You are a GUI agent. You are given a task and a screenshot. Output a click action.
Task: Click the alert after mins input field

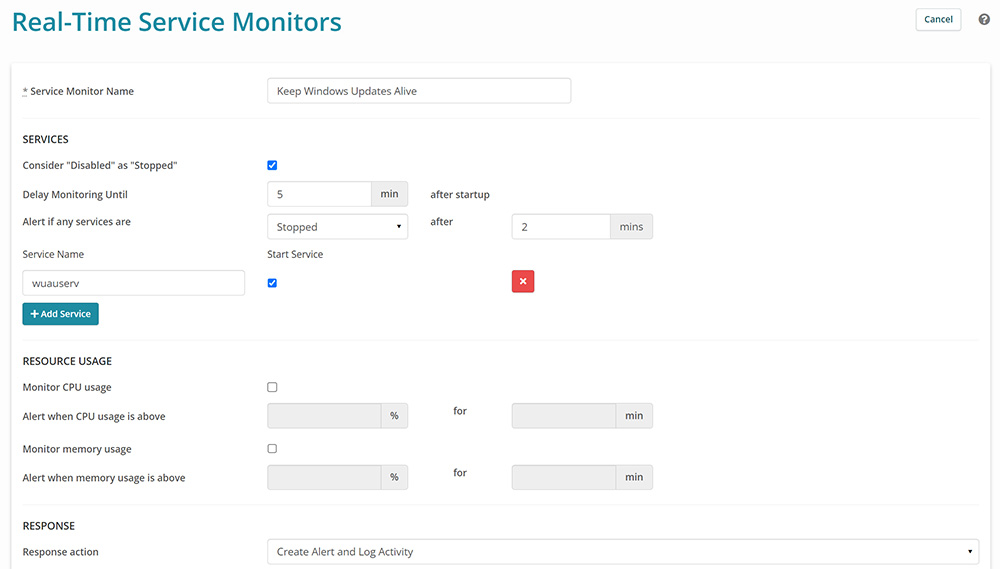pyautogui.click(x=561, y=227)
